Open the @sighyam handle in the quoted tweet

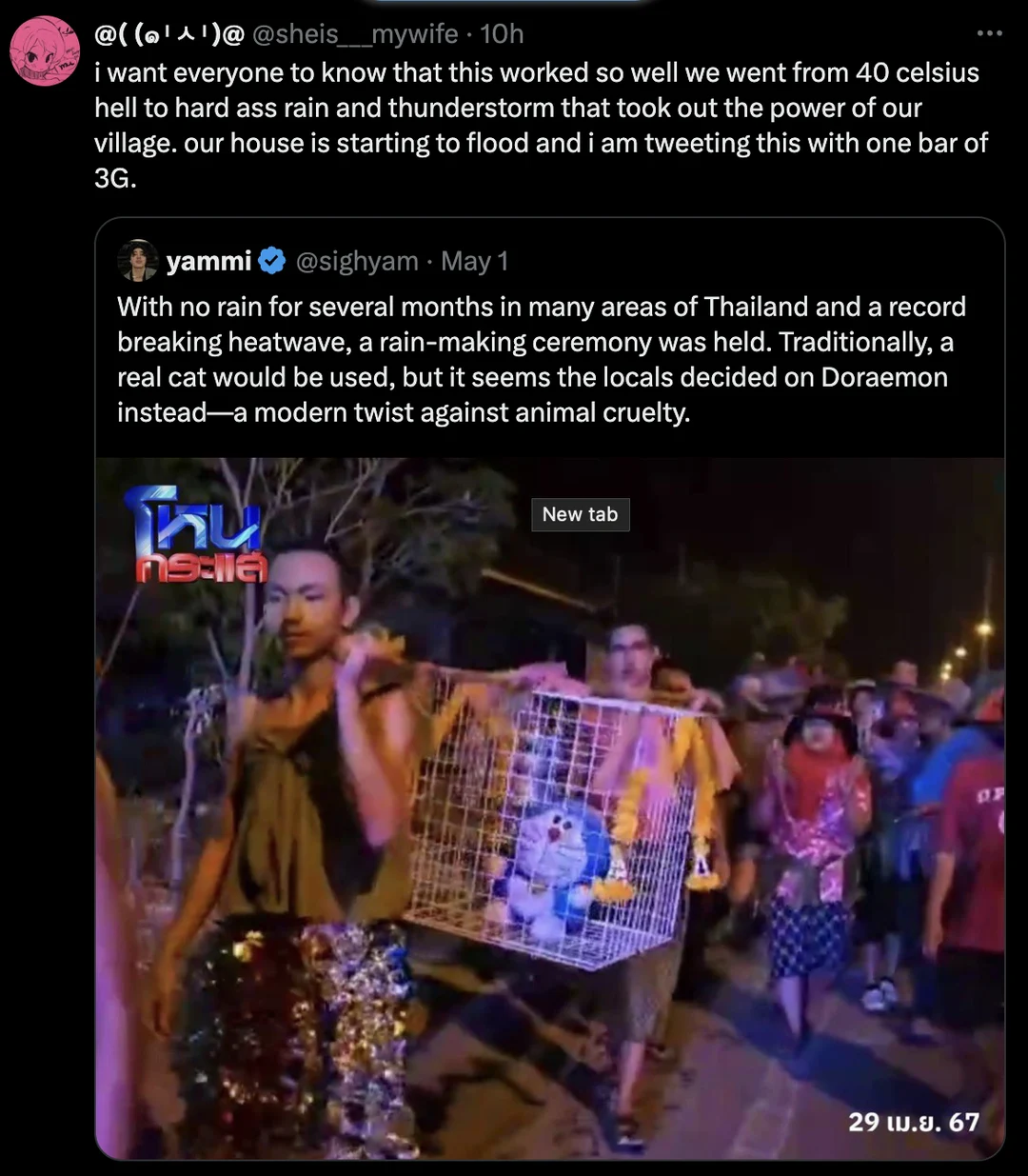click(357, 261)
